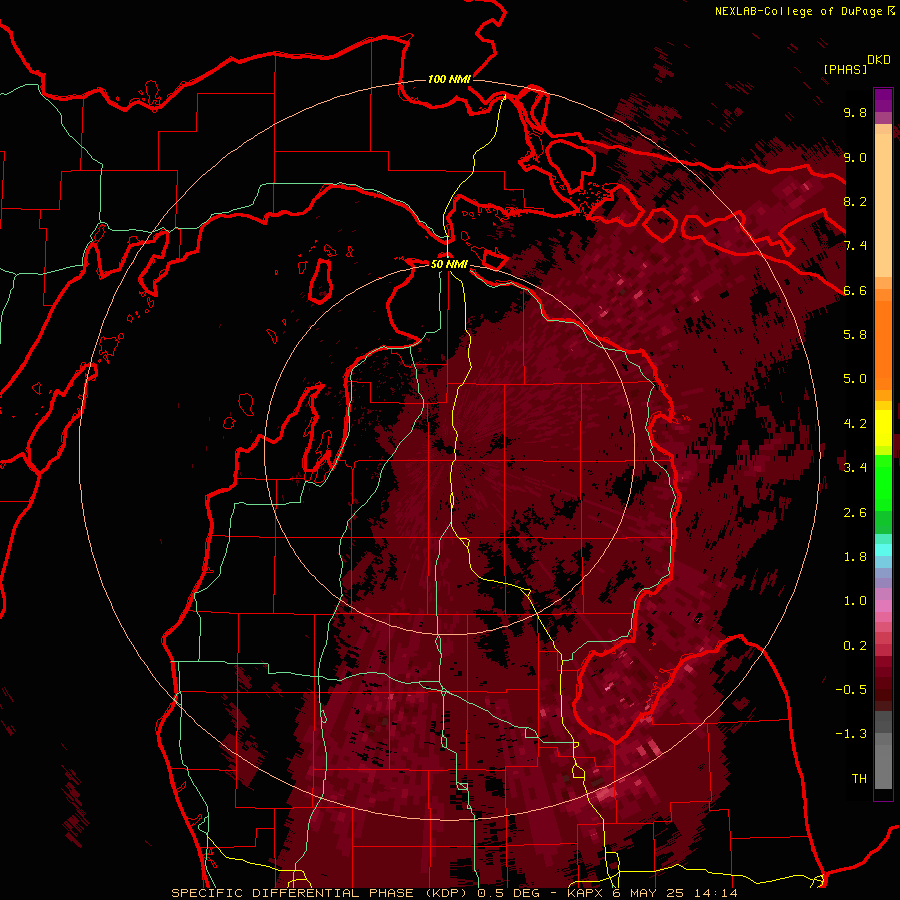Click the 9.8 scale value
This screenshot has height=900, width=900.
(x=855, y=113)
